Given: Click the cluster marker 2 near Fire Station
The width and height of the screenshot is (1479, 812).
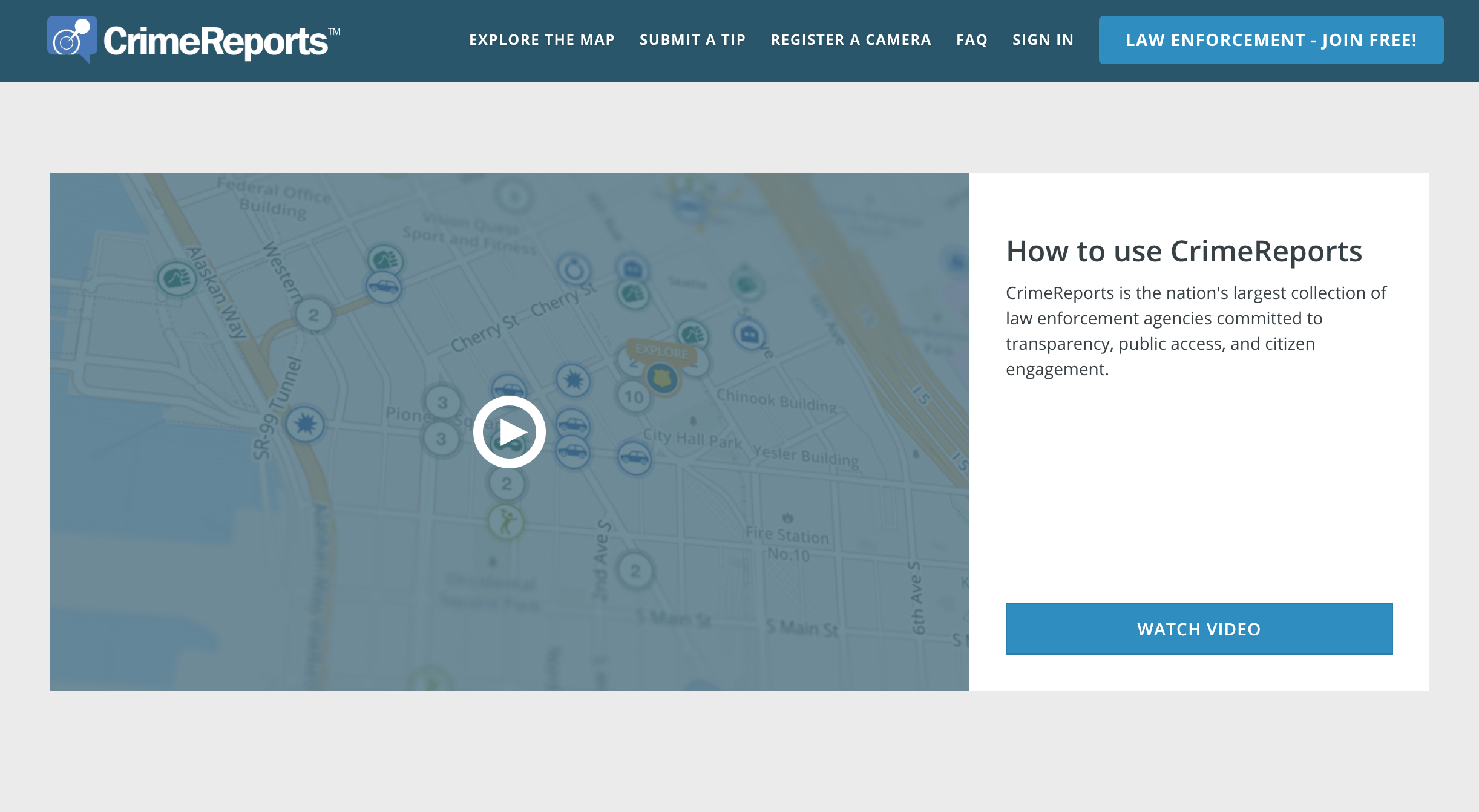Looking at the screenshot, I should (x=635, y=571).
